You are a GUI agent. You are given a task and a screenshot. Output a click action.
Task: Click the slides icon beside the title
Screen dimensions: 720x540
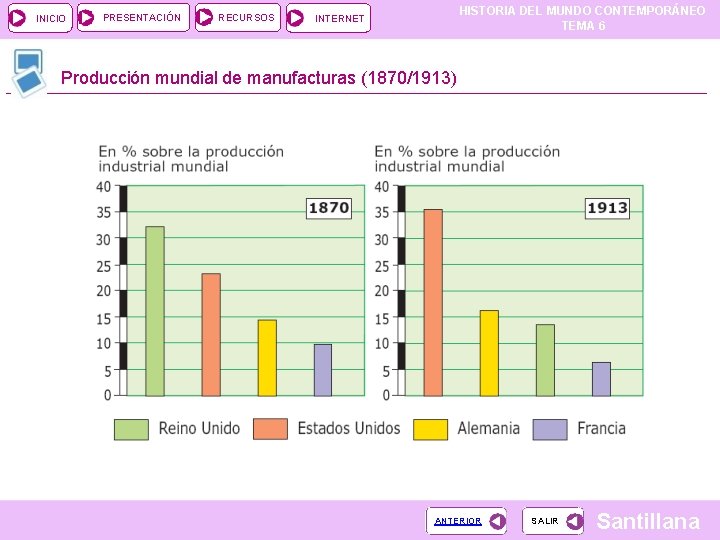[28, 73]
